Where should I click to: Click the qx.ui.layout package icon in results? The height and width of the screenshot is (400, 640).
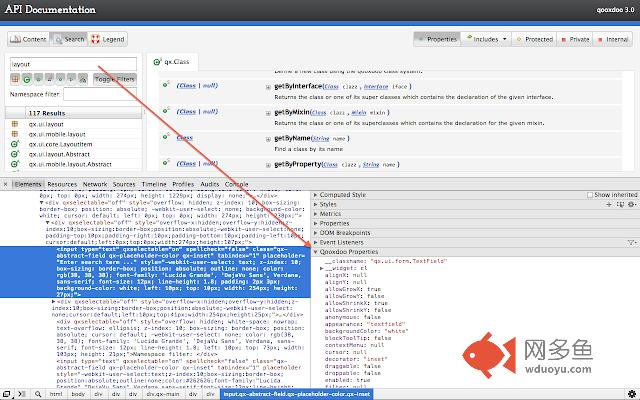[x=16, y=124]
